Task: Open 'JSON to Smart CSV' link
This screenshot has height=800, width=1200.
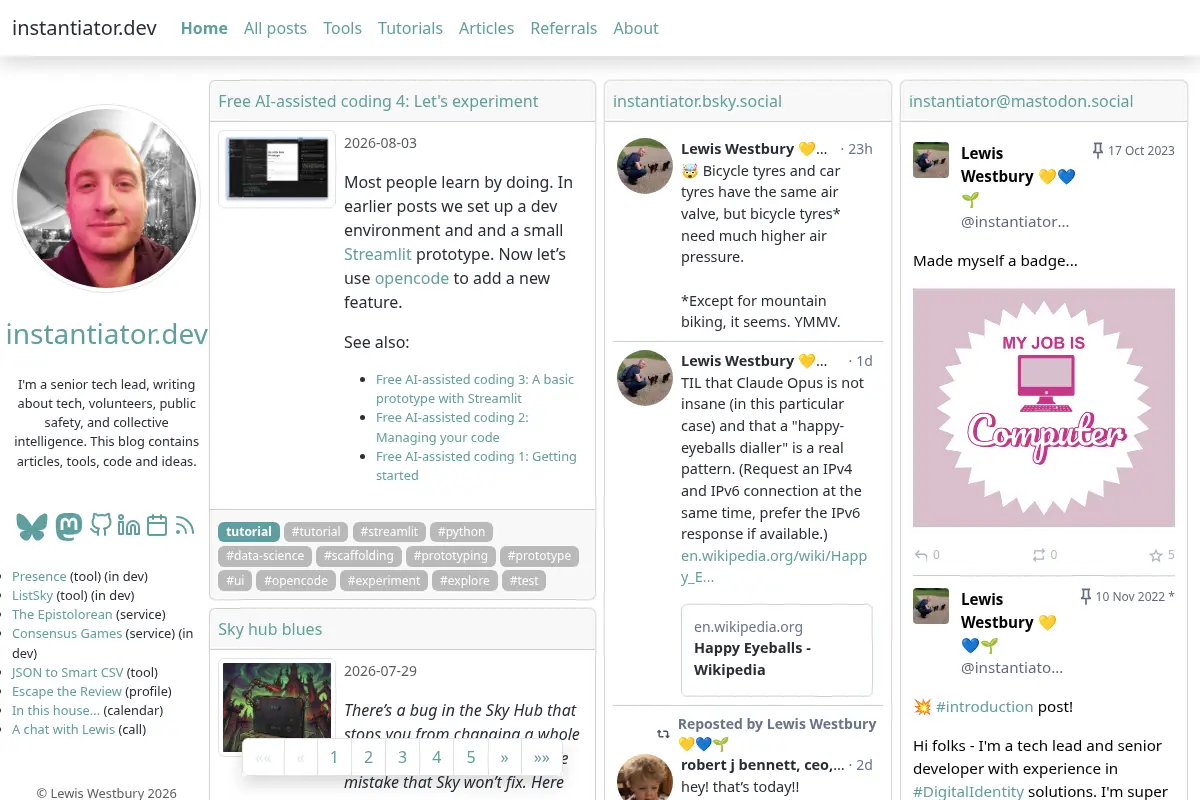Action: 67,672
